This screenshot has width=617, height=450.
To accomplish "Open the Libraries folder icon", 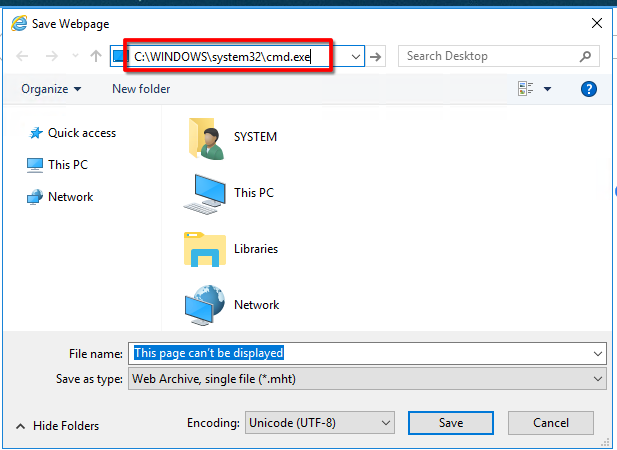I will [205, 249].
